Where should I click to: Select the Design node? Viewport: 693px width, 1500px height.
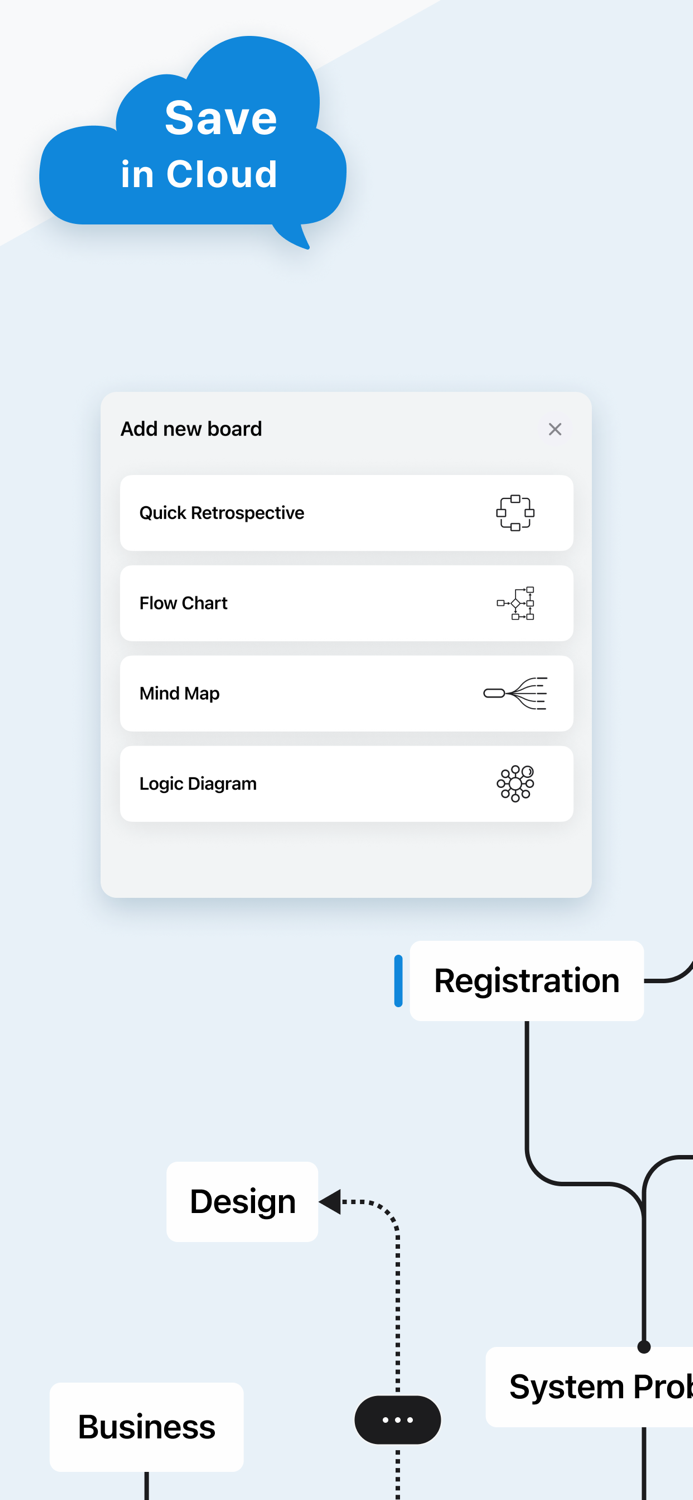point(242,1202)
